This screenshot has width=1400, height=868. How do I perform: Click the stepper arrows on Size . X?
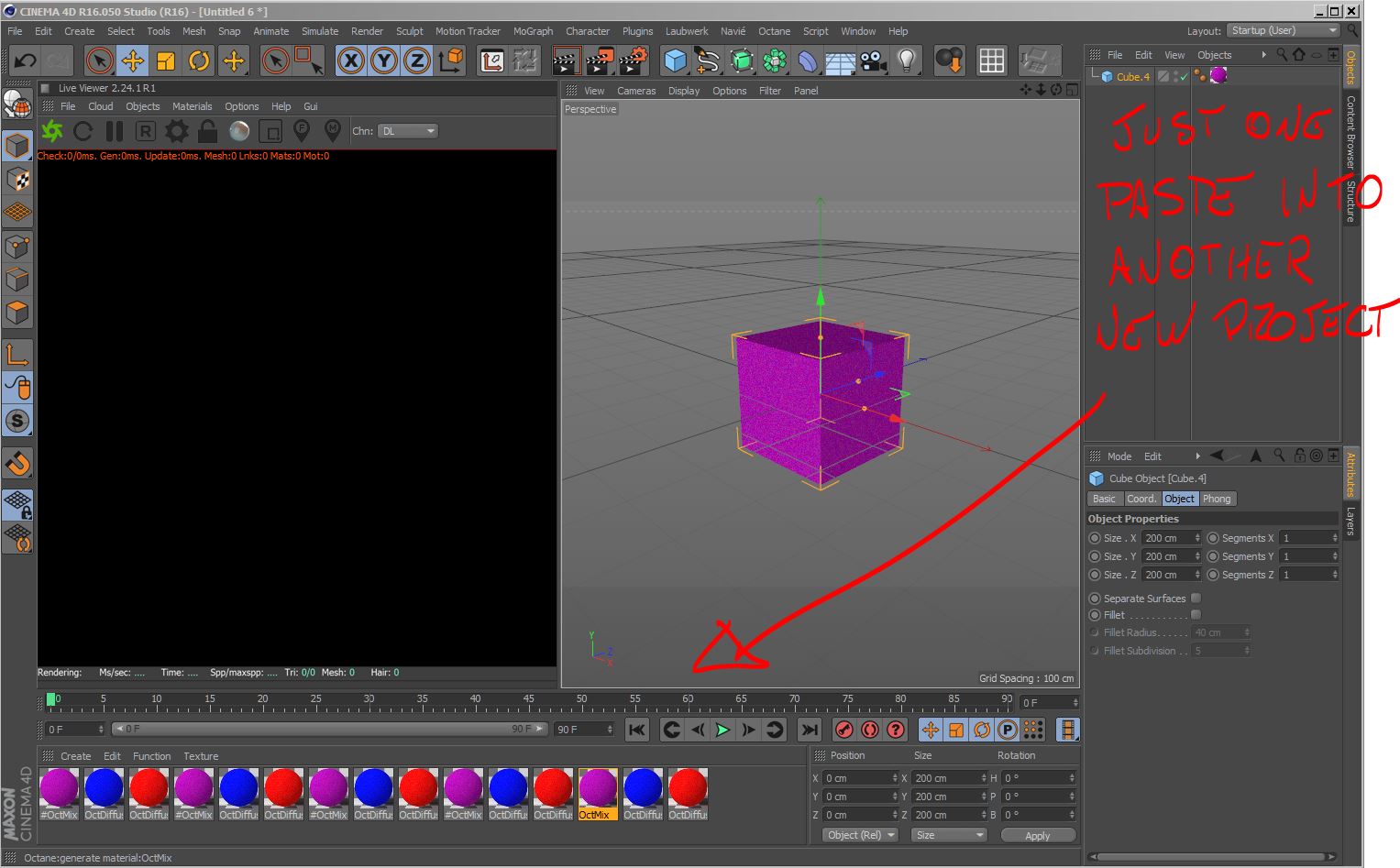(x=1197, y=538)
